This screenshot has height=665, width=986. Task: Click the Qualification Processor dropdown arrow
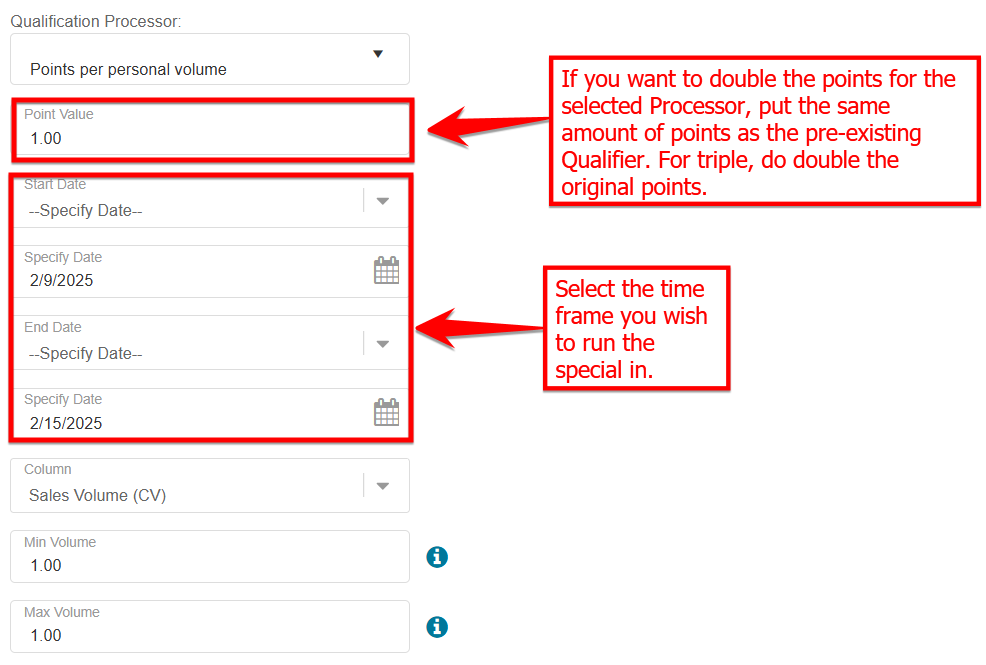point(378,54)
